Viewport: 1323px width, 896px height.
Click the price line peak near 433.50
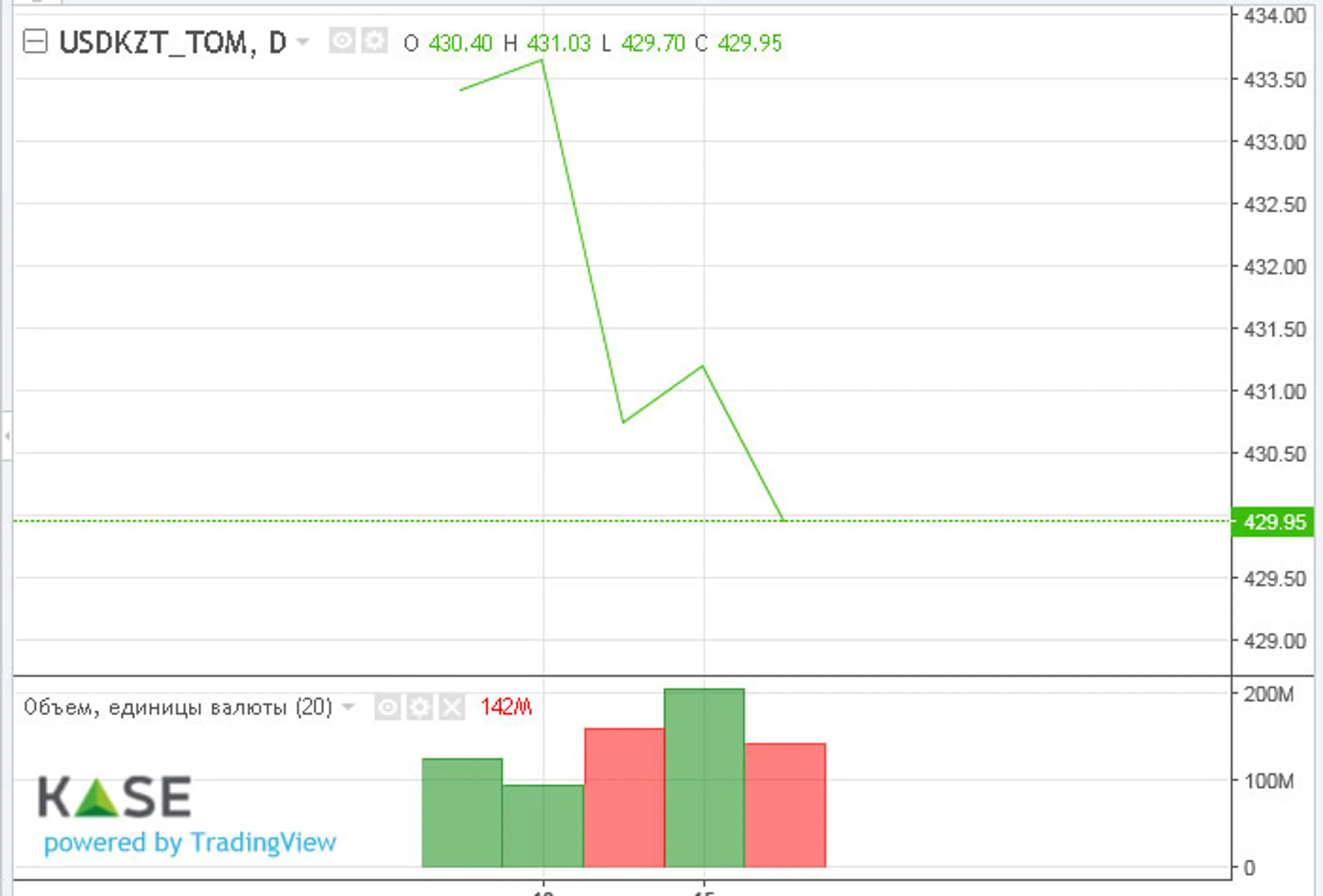(542, 60)
